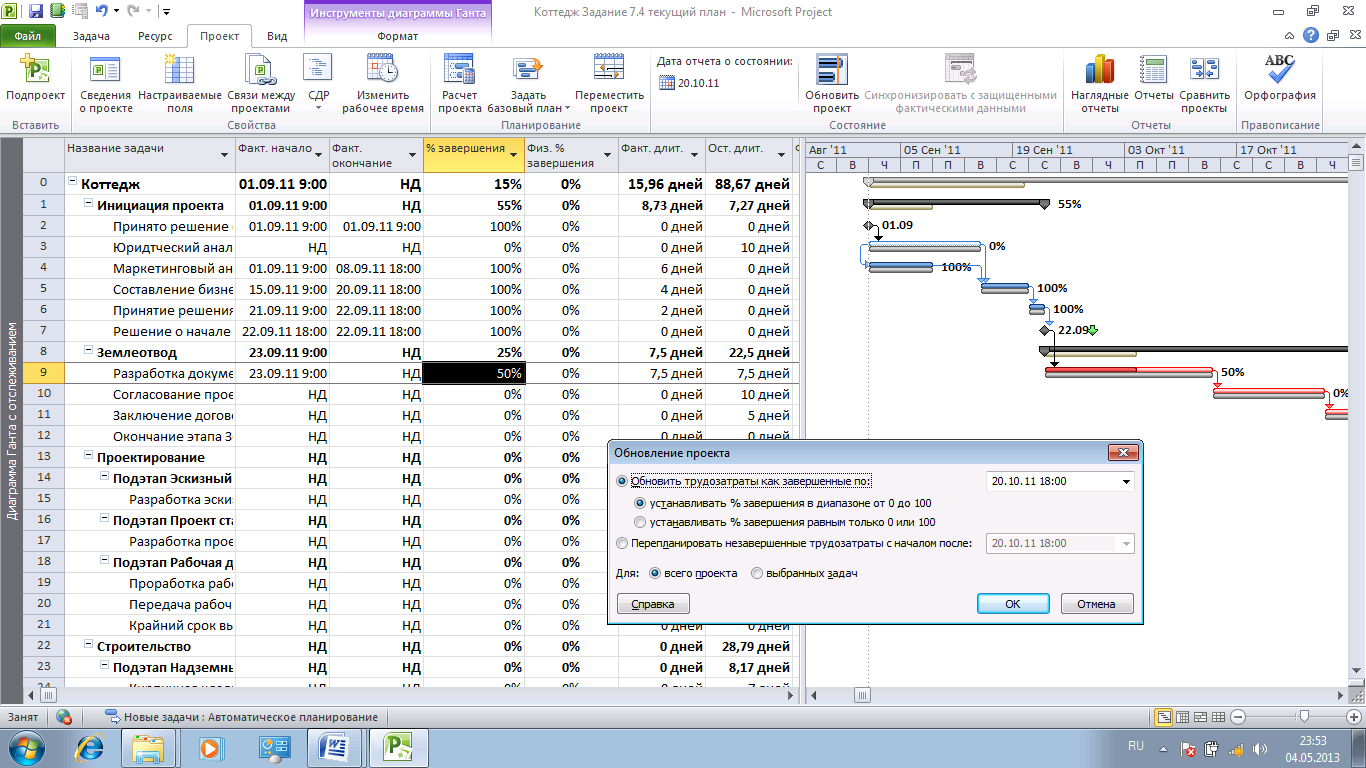The image size is (1366, 768).
Task: Select Согласование task in row 10
Action: click(x=150, y=394)
